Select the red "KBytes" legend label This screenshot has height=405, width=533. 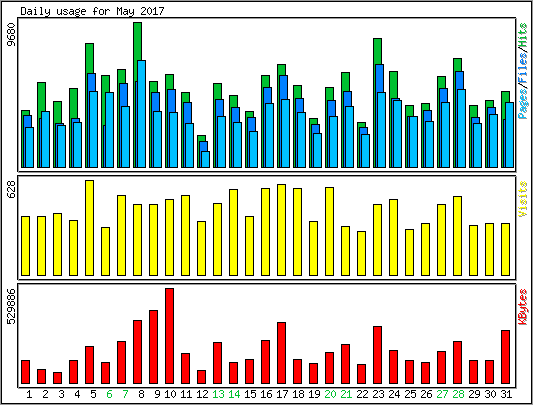[522, 307]
